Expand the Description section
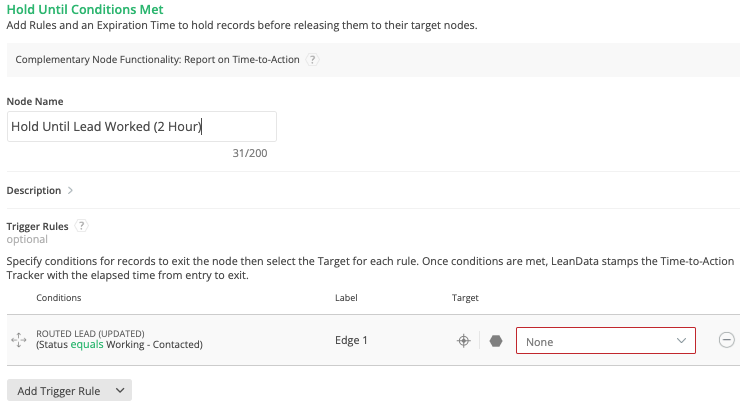The width and height of the screenshot is (748, 408). [x=40, y=190]
